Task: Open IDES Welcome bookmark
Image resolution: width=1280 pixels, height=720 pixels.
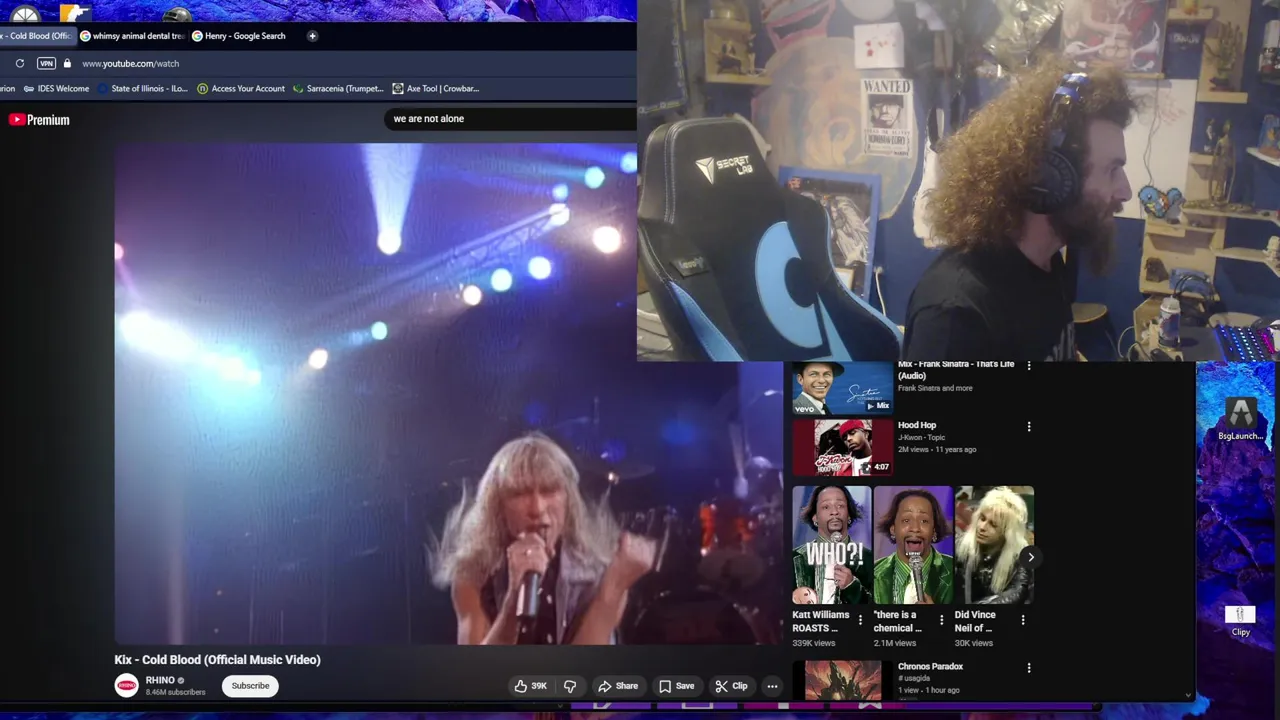Action: click(56, 88)
